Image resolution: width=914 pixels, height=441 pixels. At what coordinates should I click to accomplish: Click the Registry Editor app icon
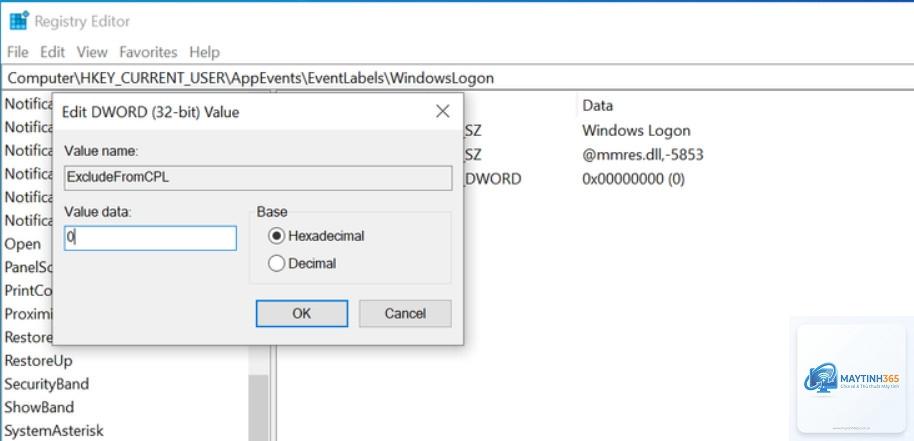coord(19,21)
